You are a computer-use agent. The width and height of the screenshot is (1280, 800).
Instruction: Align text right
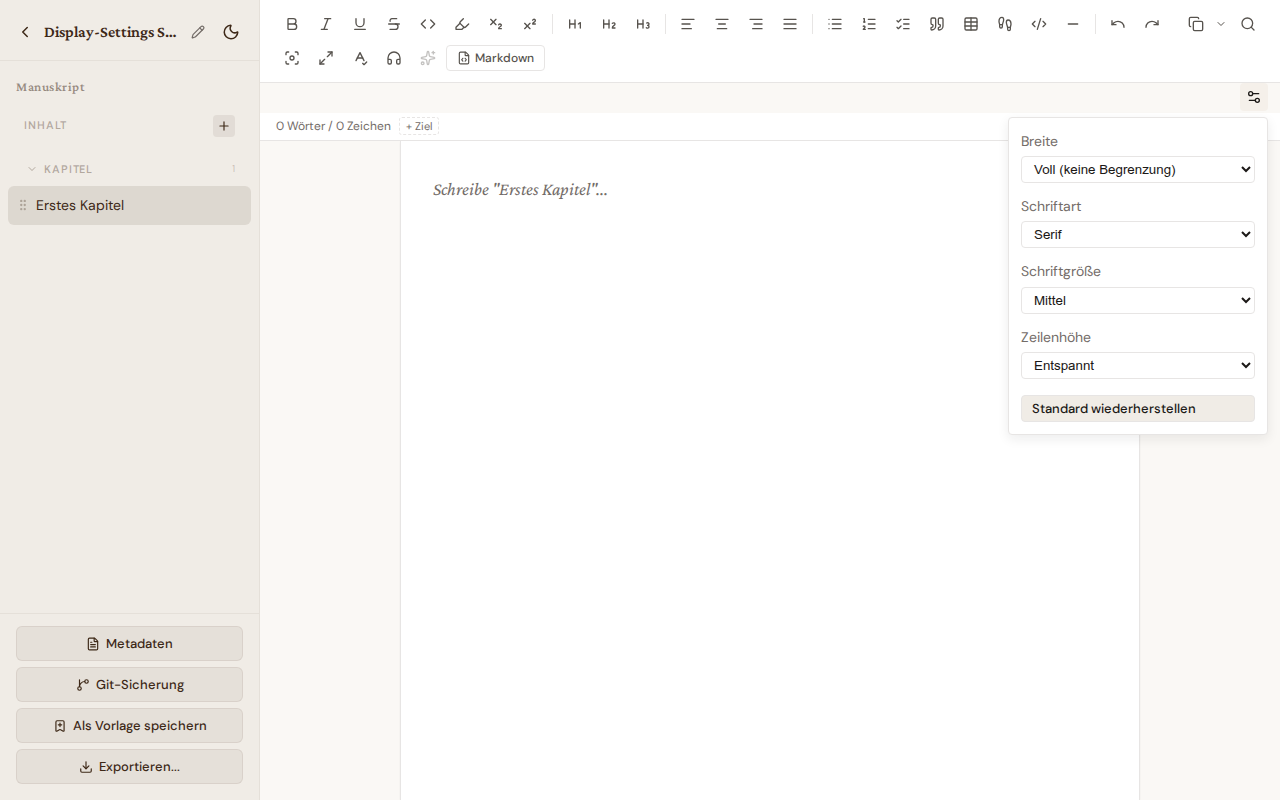point(756,24)
